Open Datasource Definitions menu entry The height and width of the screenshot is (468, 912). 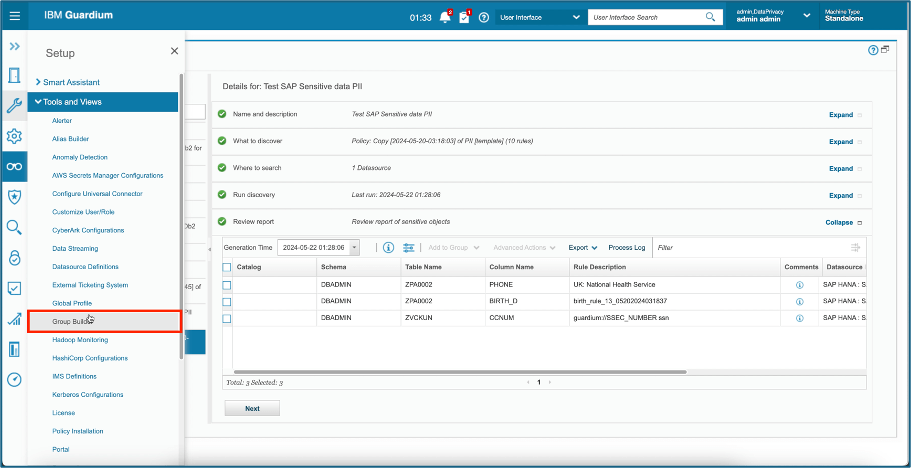tap(86, 267)
